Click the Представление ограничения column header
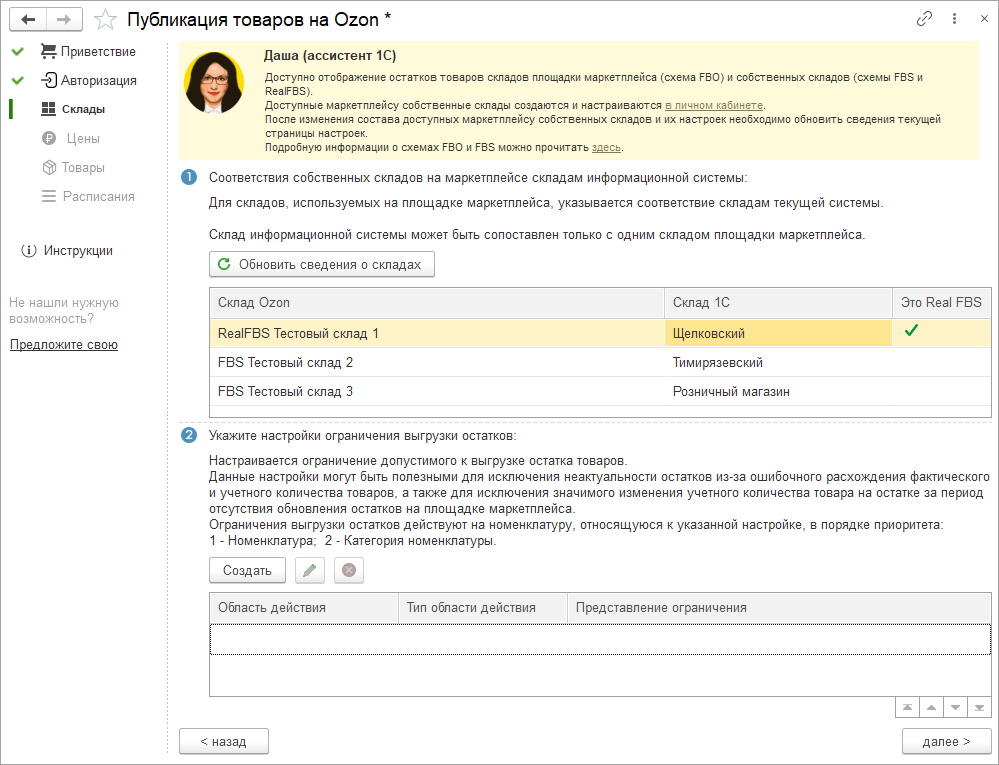This screenshot has height=765, width=999. click(779, 608)
